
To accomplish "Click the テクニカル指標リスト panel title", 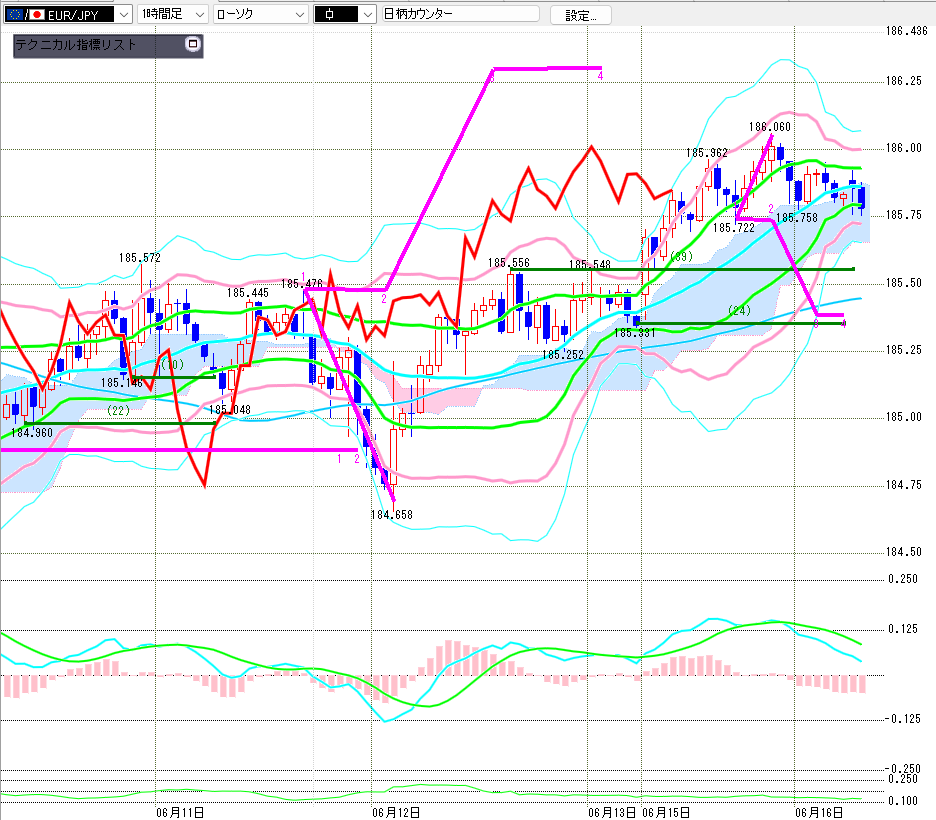I will 76,45.
